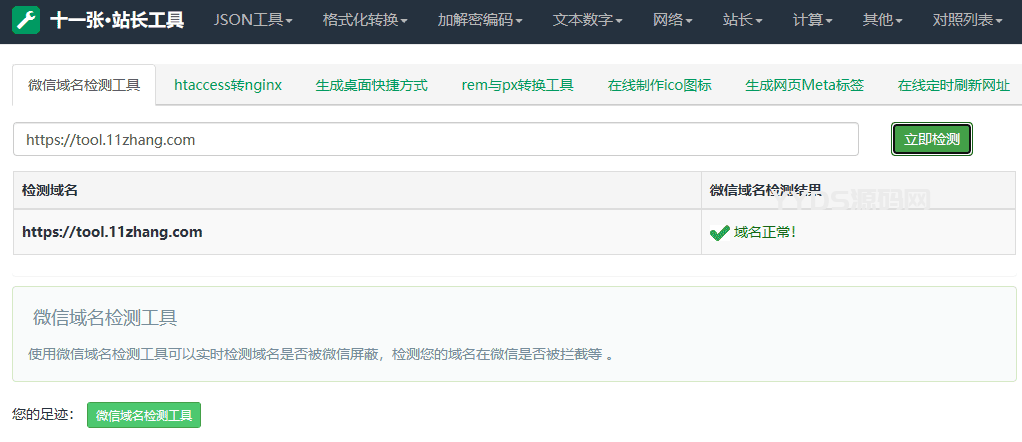Open the 网络 dropdown menu
1022x442 pixels.
click(672, 21)
